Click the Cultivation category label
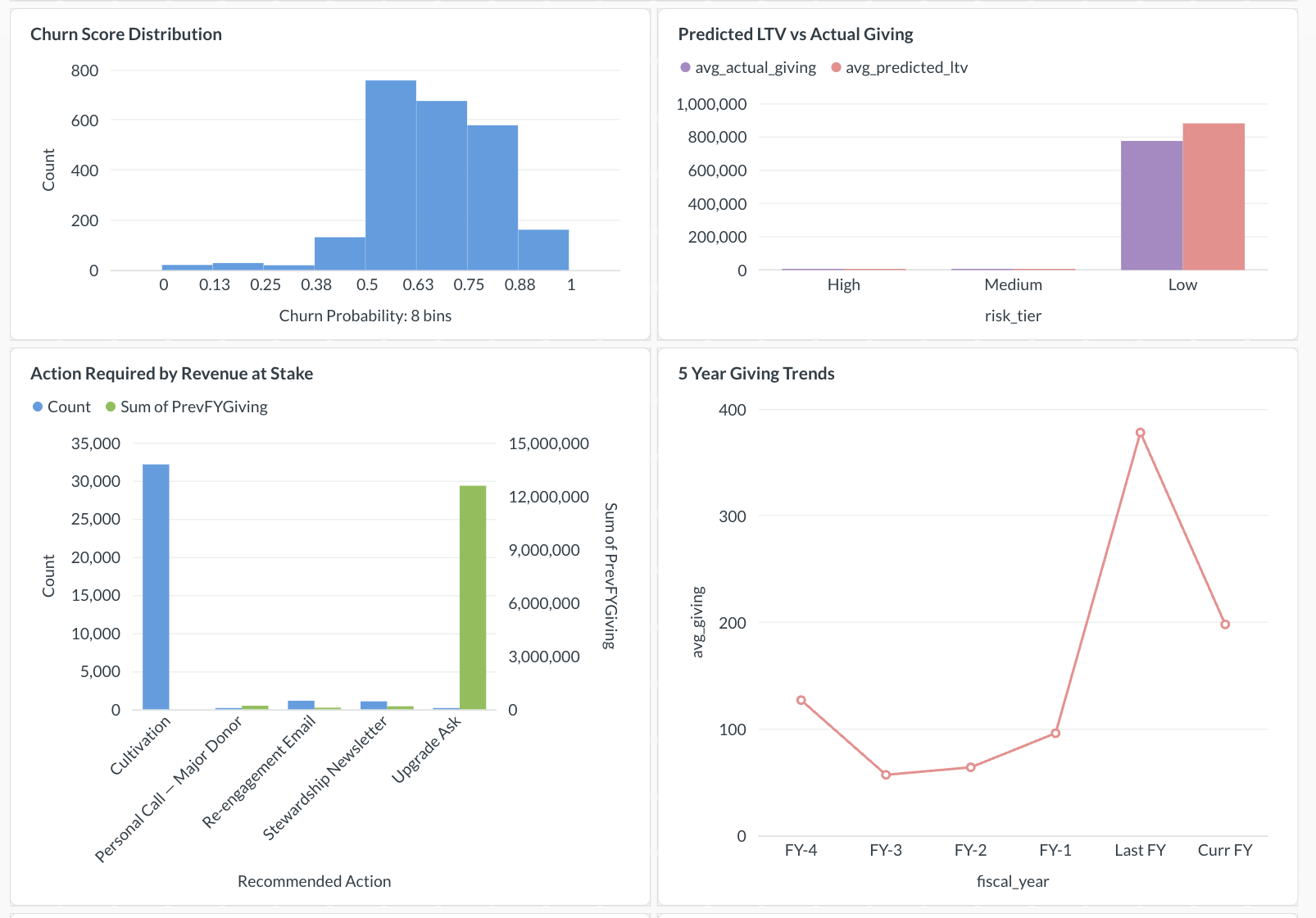The image size is (1316, 918). pos(140,745)
